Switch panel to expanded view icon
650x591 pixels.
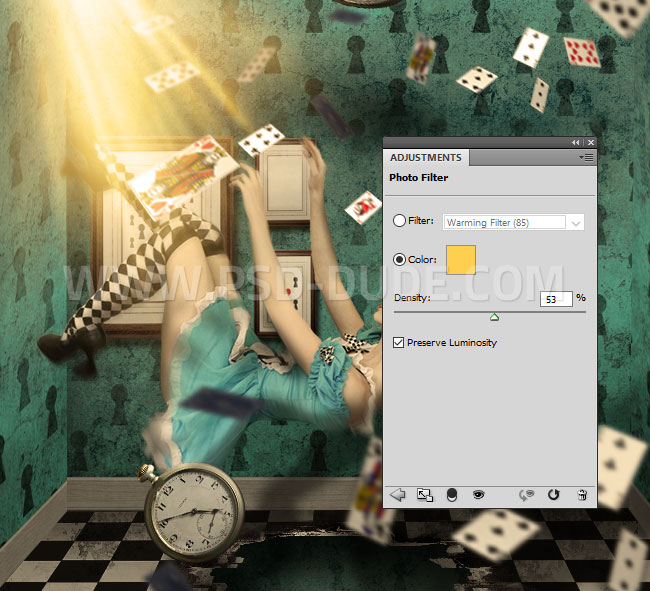425,495
